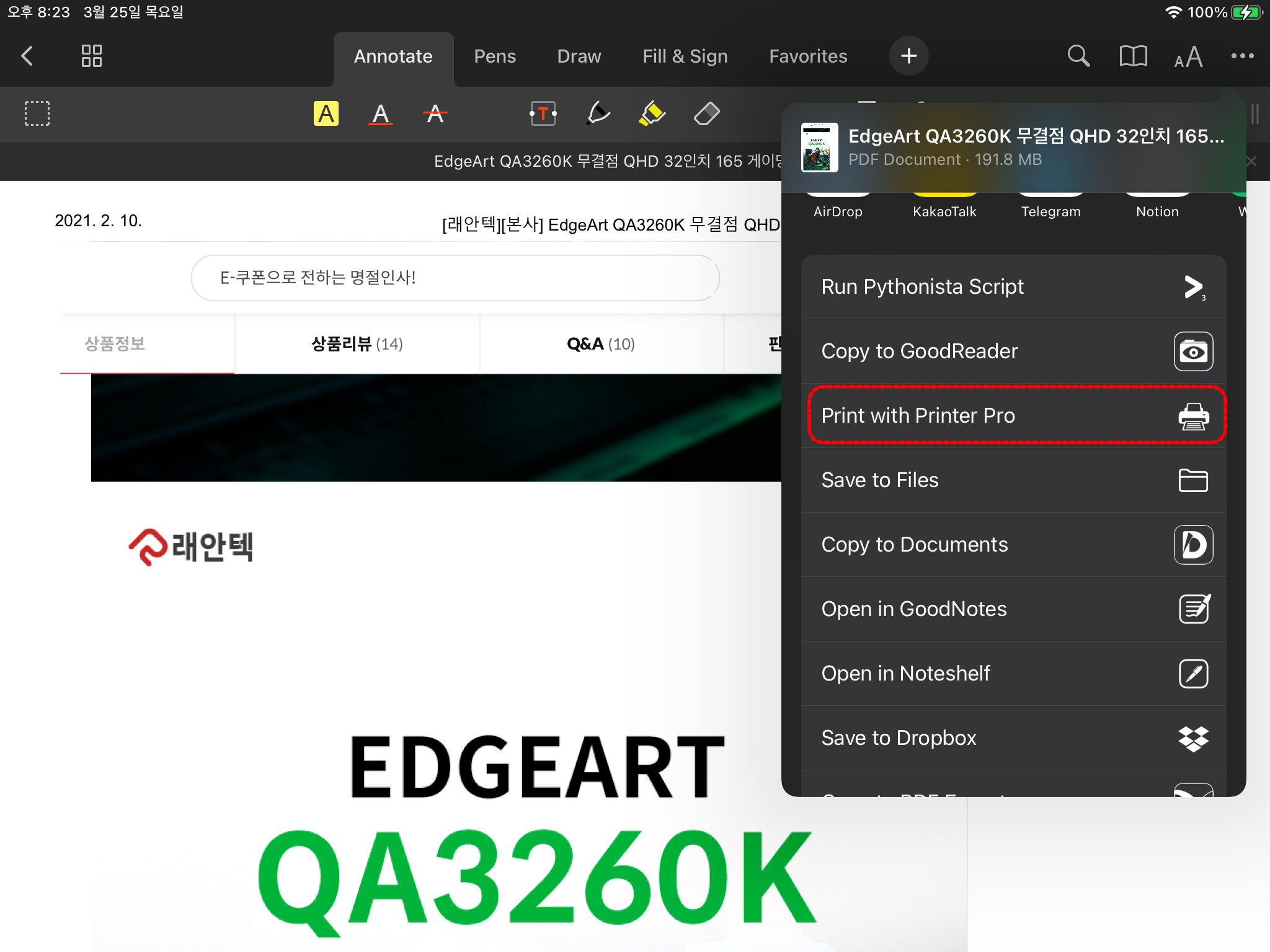
Task: Open text size appearance settings
Action: click(x=1188, y=57)
